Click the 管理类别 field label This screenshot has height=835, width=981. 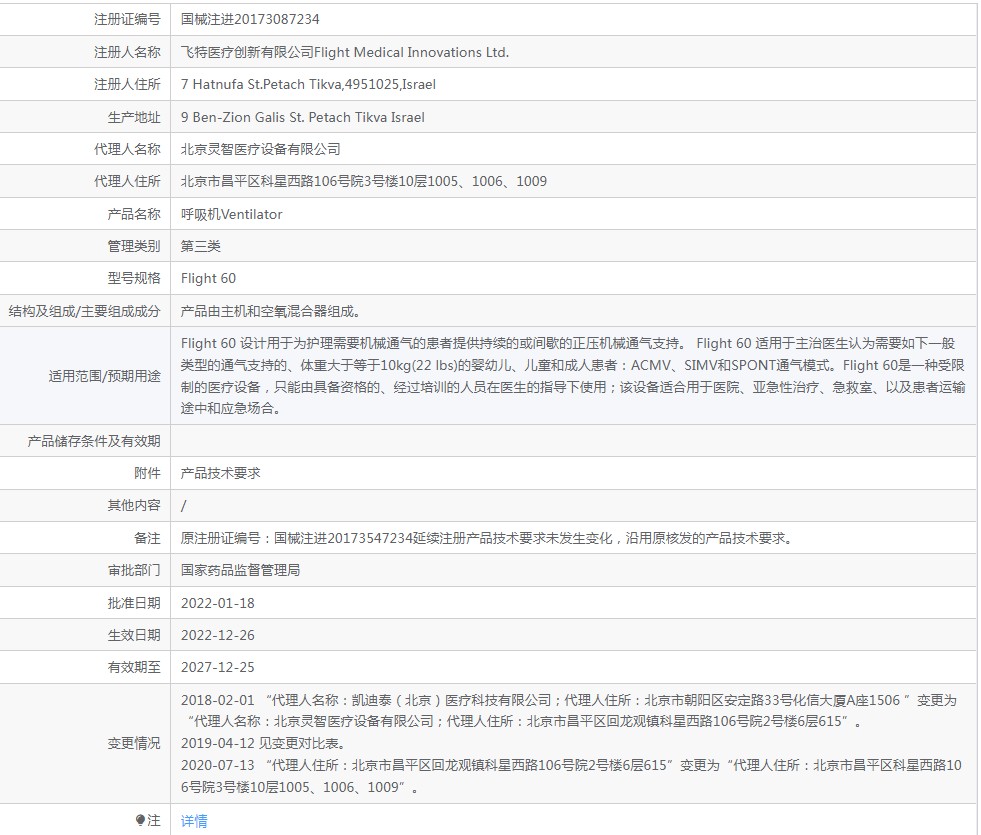pyautogui.click(x=134, y=246)
